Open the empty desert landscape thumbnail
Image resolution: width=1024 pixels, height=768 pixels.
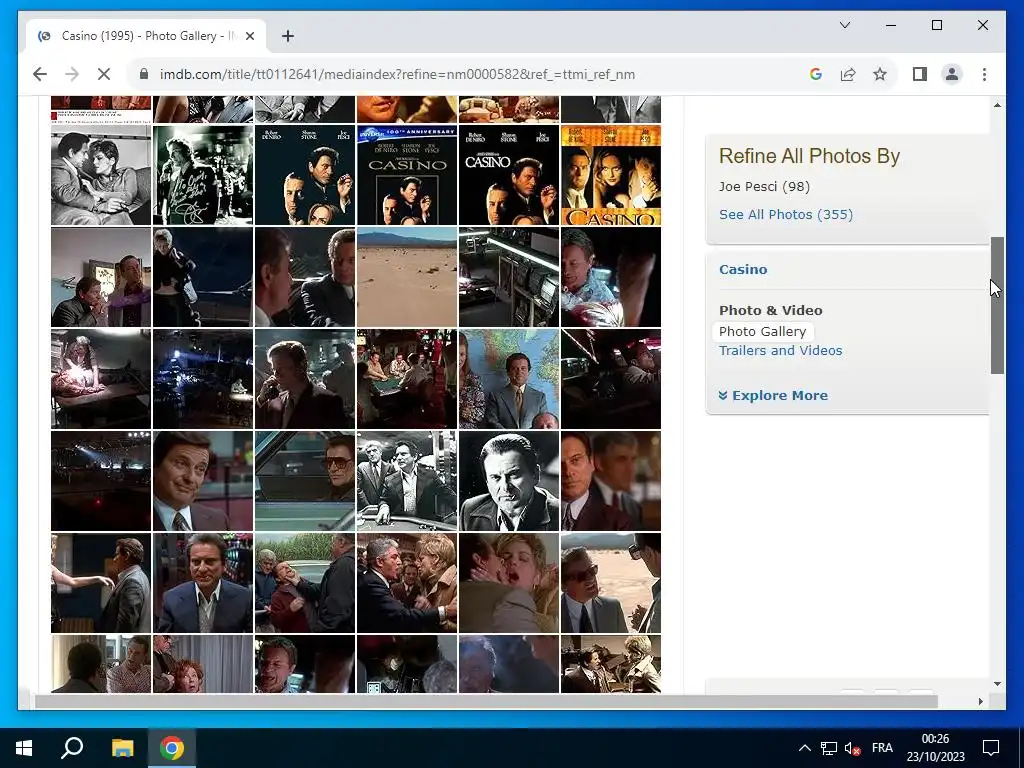pyautogui.click(x=407, y=277)
